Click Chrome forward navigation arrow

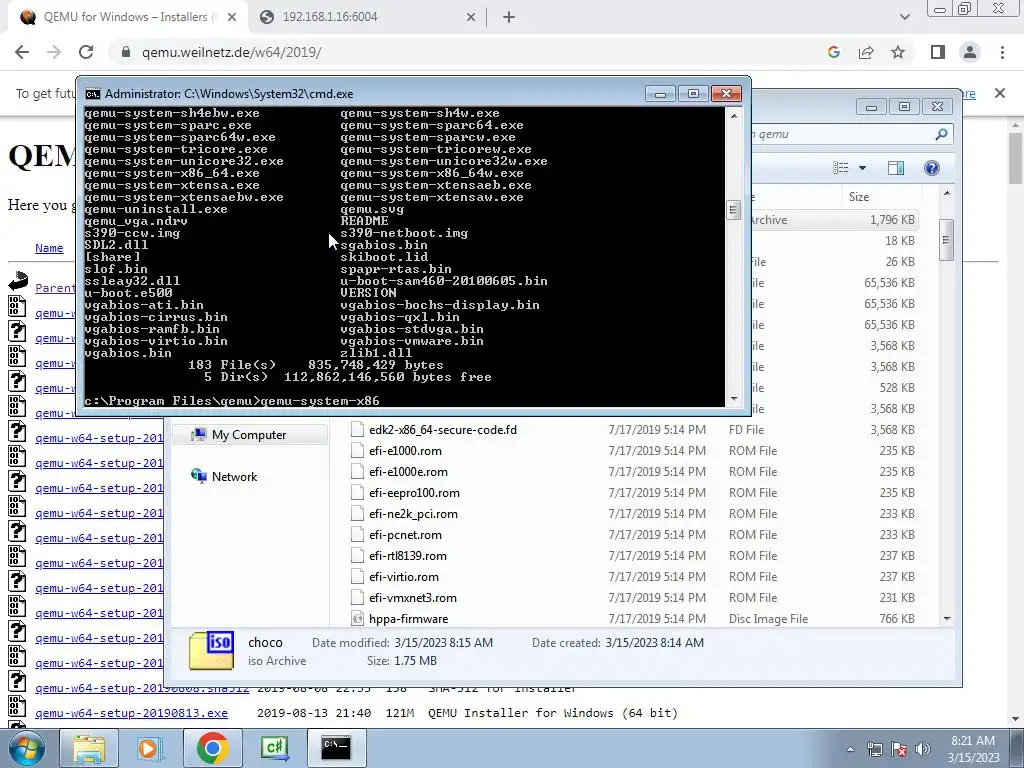coord(54,52)
